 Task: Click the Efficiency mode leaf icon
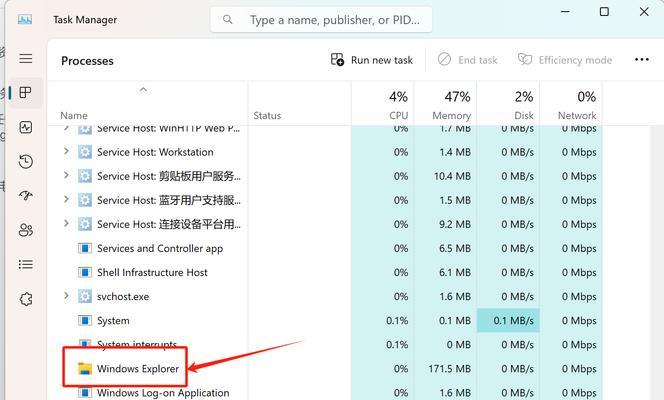coord(525,59)
